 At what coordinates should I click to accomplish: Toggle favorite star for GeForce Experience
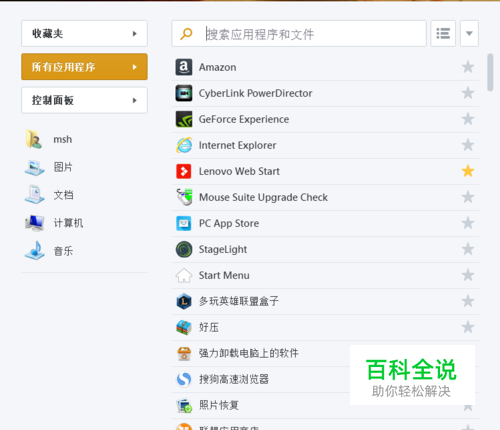[468, 119]
